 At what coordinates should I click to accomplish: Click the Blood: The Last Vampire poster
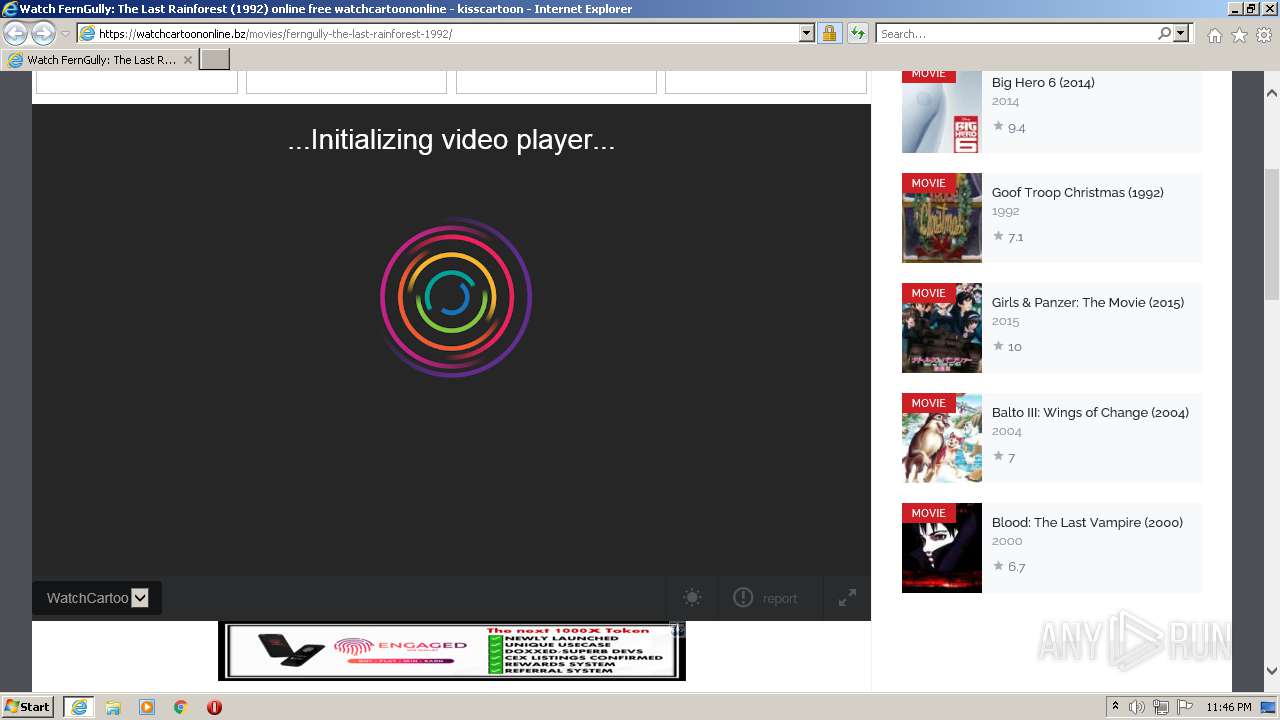(x=942, y=548)
